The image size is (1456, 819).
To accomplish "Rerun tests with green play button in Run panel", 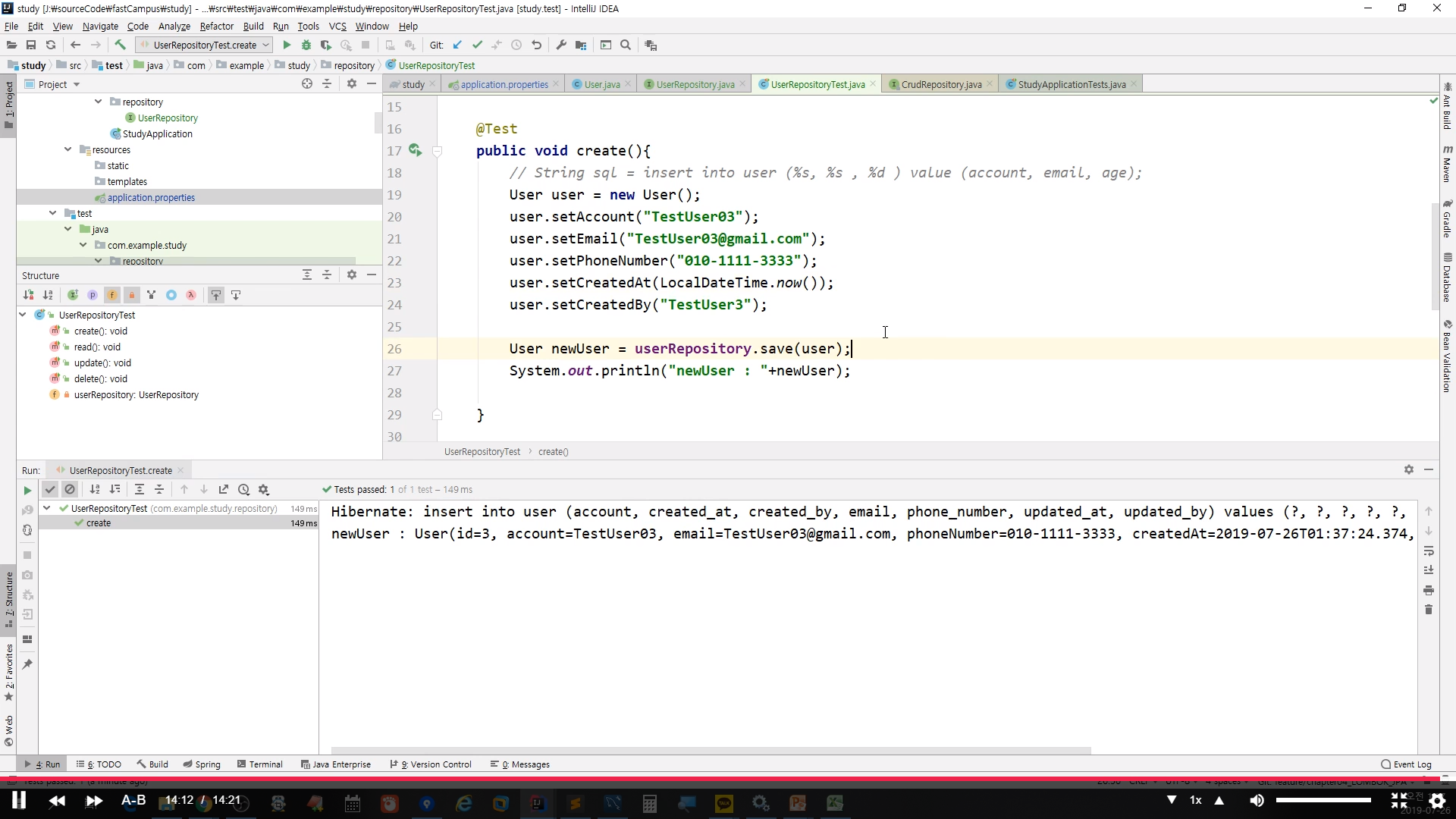I will (x=27, y=490).
